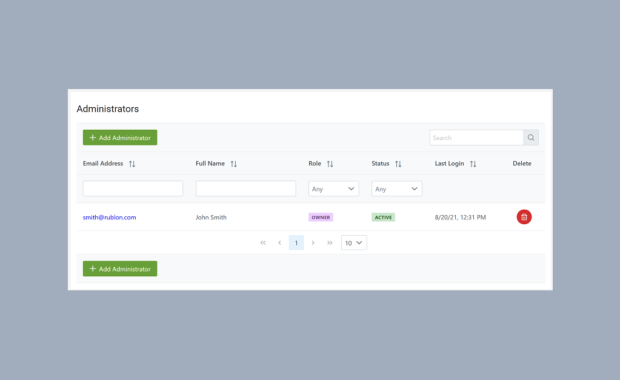Expand the rows per page dropdown
This screenshot has height=380, width=620.
[354, 243]
